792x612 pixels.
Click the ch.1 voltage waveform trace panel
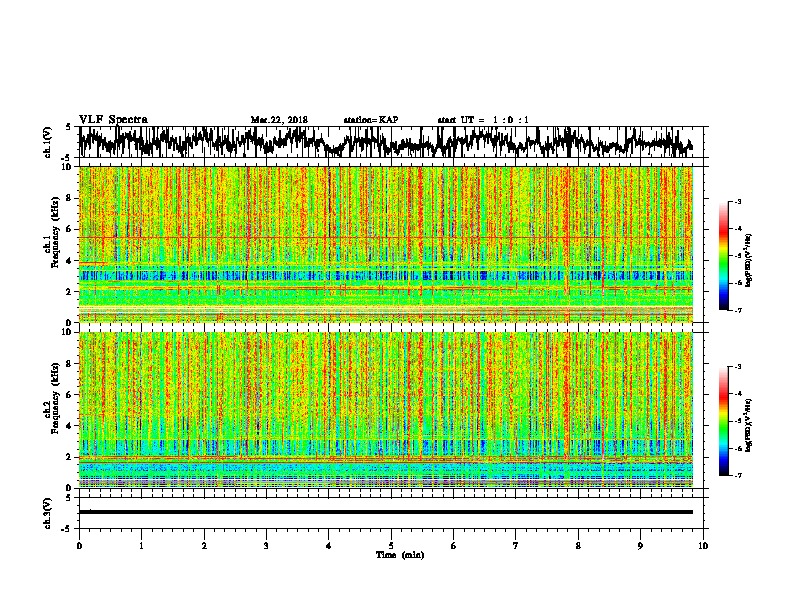390,142
